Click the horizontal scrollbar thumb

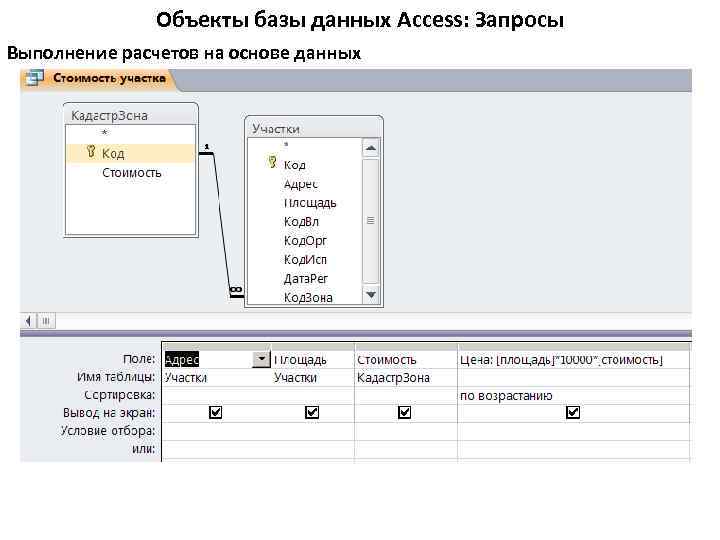(x=46, y=321)
